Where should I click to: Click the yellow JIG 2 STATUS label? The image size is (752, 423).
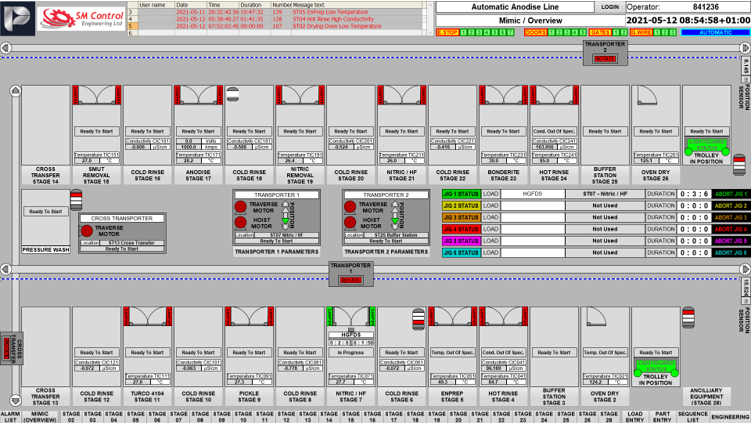pos(461,206)
